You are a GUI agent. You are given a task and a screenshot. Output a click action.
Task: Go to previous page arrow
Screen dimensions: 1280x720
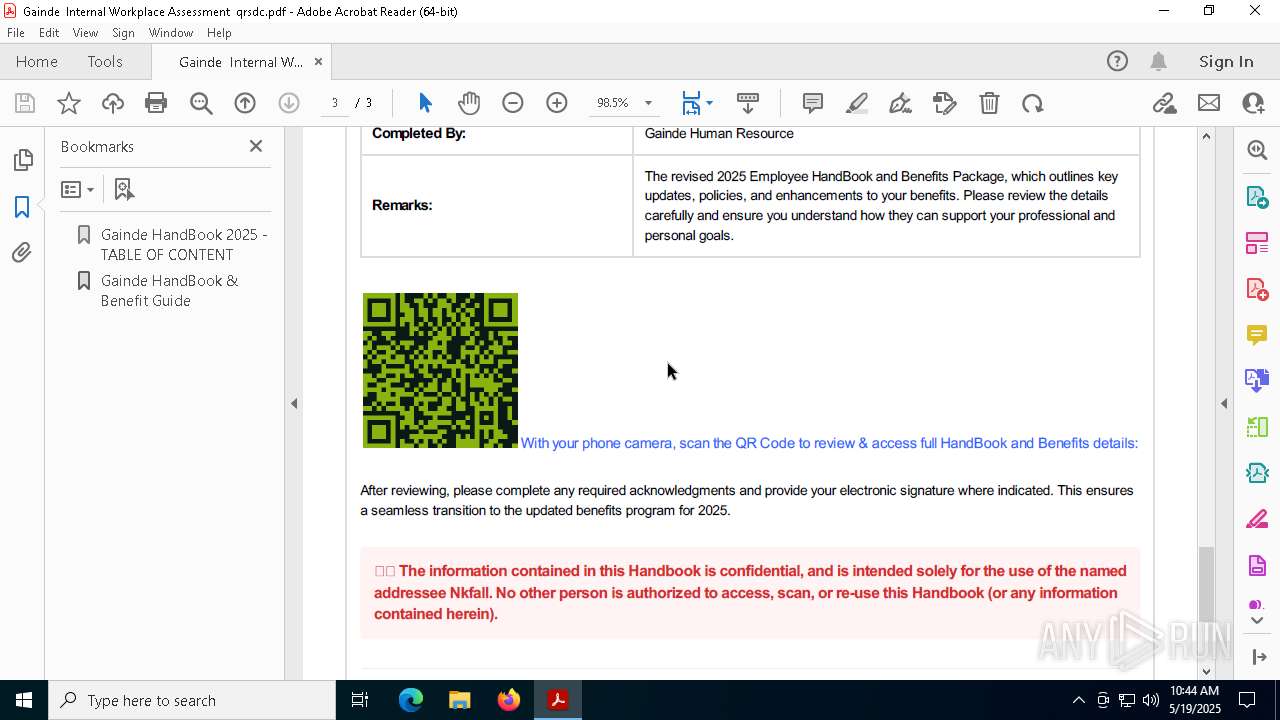[x=245, y=103]
